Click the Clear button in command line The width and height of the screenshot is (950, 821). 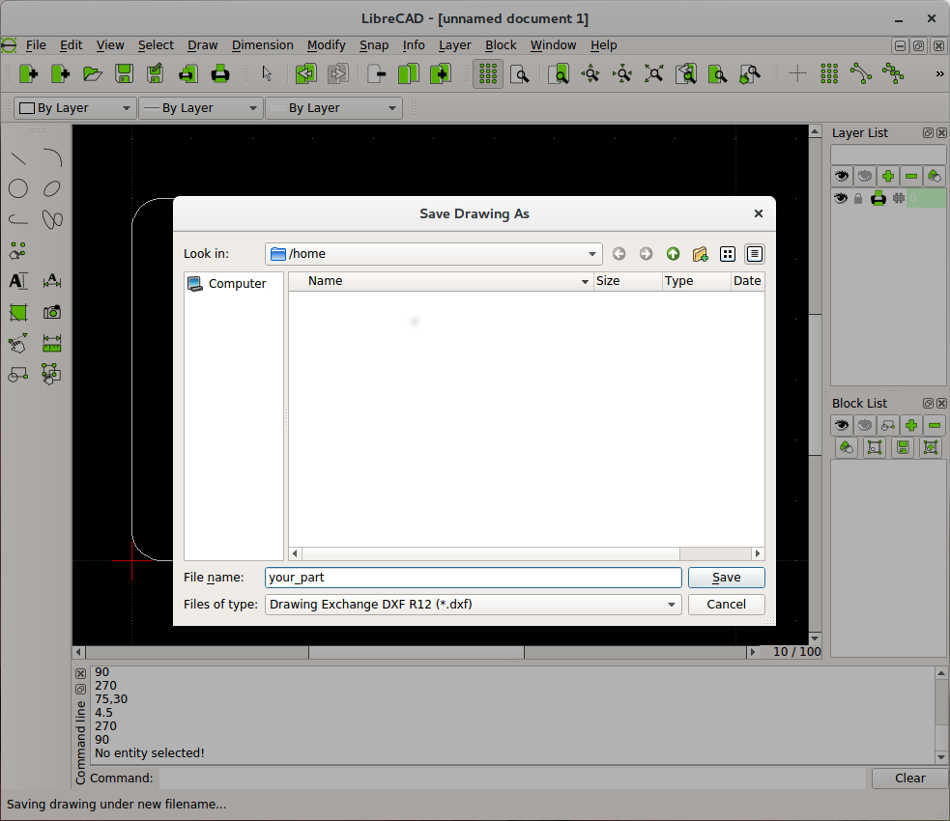pyautogui.click(x=909, y=778)
